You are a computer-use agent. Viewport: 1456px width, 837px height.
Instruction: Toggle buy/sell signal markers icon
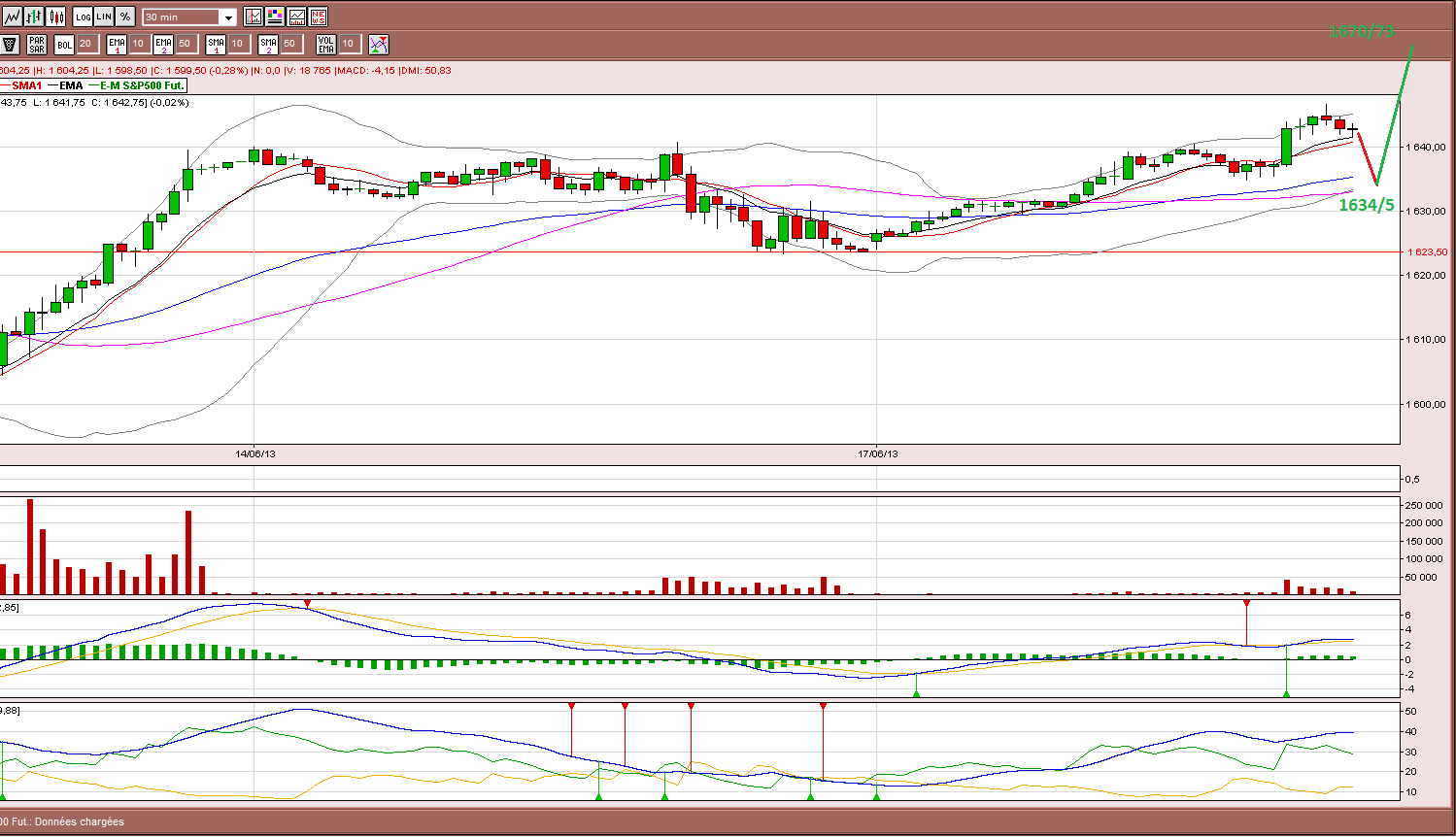pyautogui.click(x=379, y=44)
